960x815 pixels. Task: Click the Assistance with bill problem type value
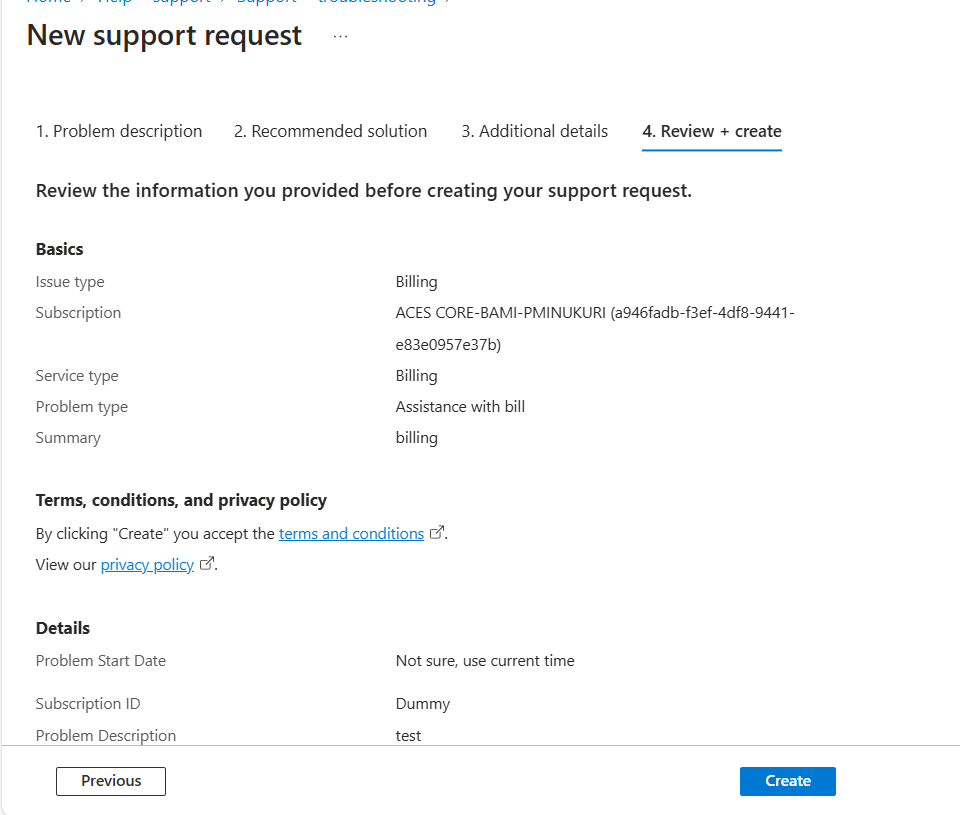pos(460,407)
